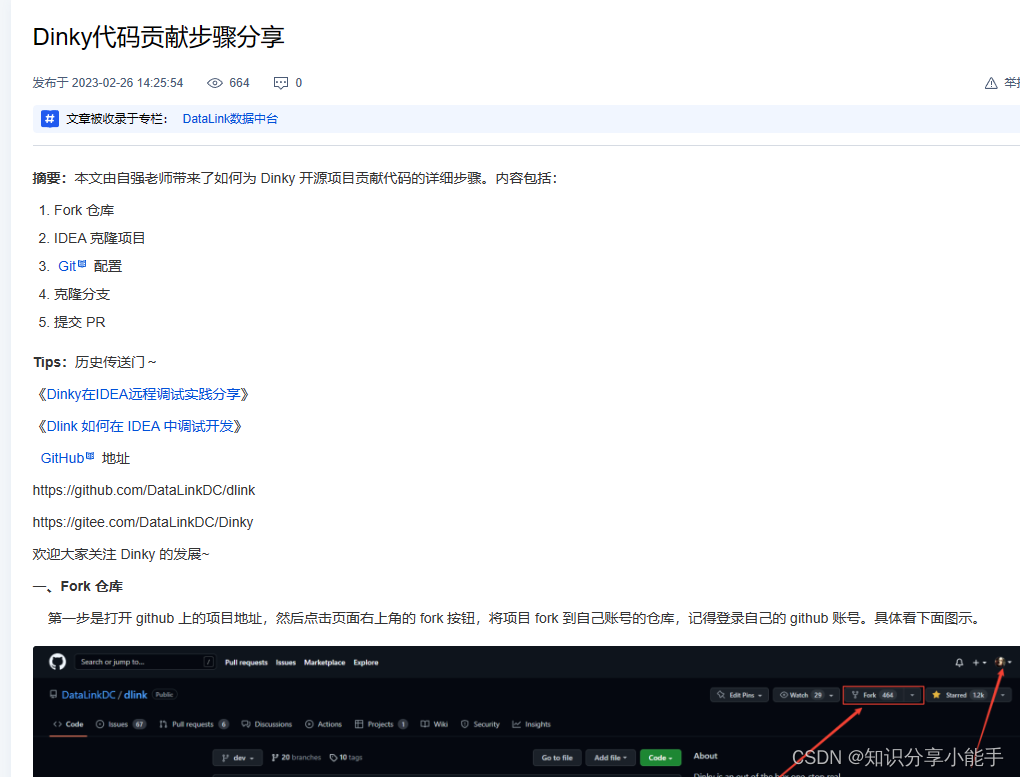Select Issues in GitHub top navigation

point(286,662)
